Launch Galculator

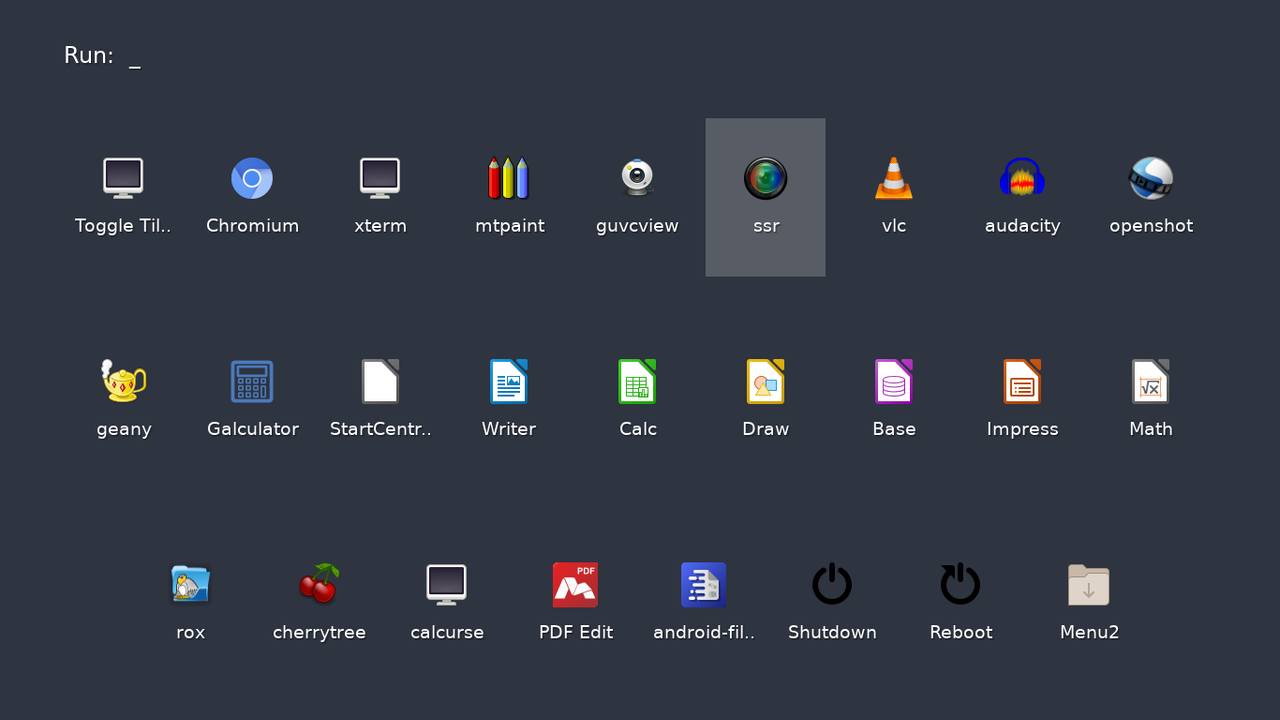pyautogui.click(x=252, y=381)
